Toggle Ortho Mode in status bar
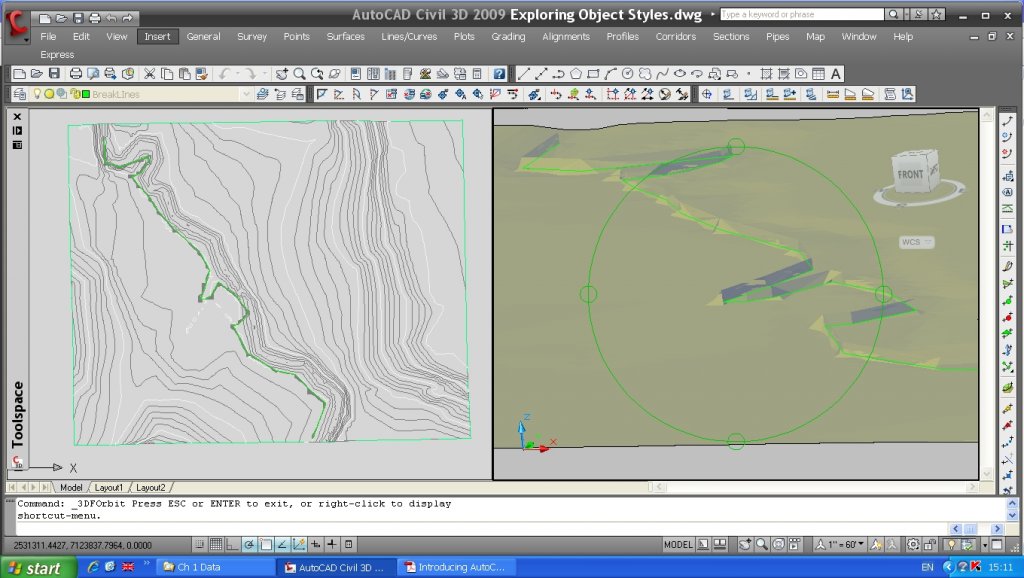 click(x=233, y=545)
